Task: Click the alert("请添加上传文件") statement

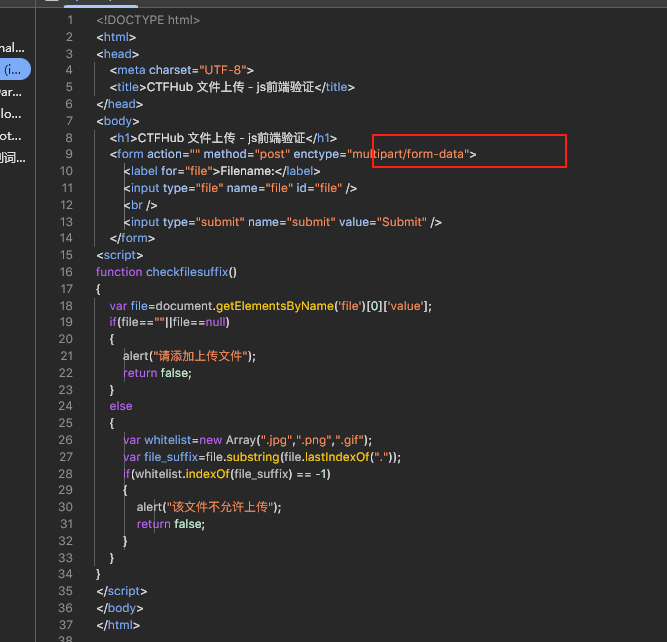Action: point(189,356)
